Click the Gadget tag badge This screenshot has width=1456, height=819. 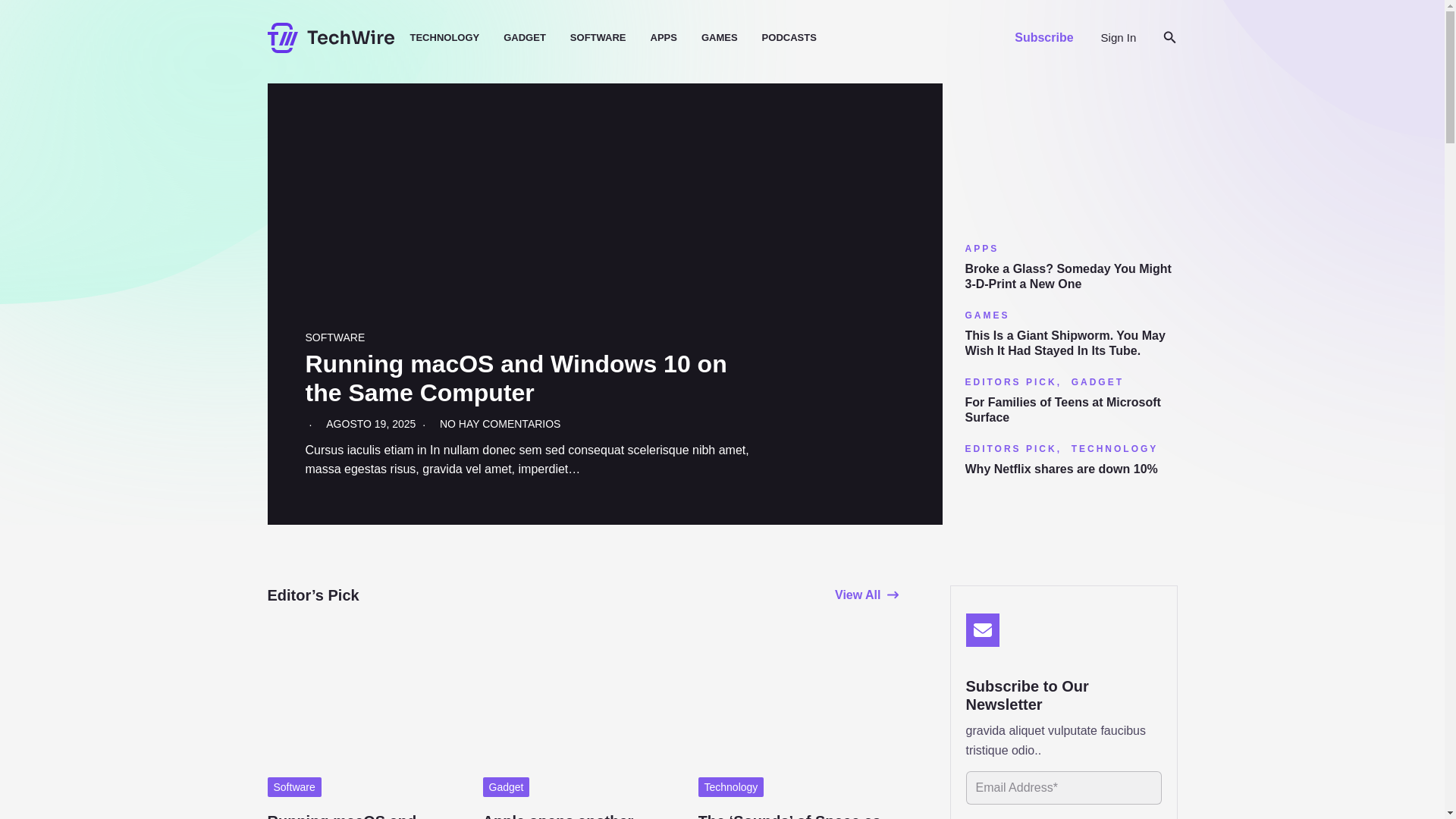pyautogui.click(x=506, y=787)
